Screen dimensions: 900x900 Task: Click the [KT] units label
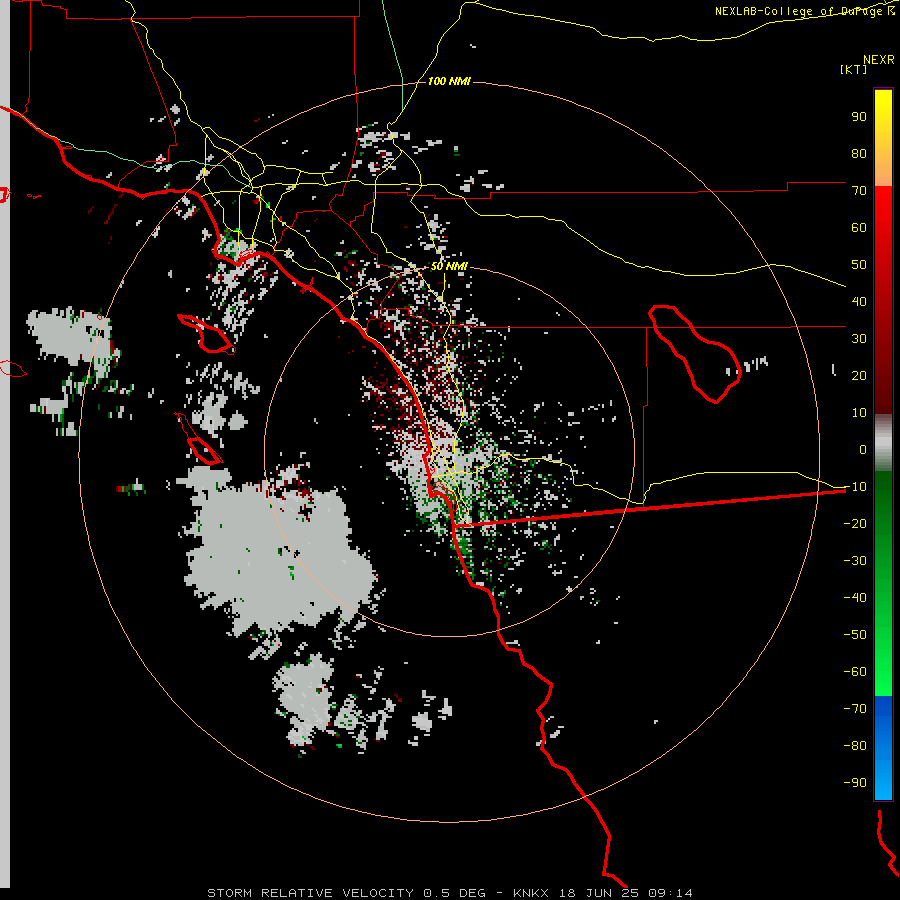854,69
